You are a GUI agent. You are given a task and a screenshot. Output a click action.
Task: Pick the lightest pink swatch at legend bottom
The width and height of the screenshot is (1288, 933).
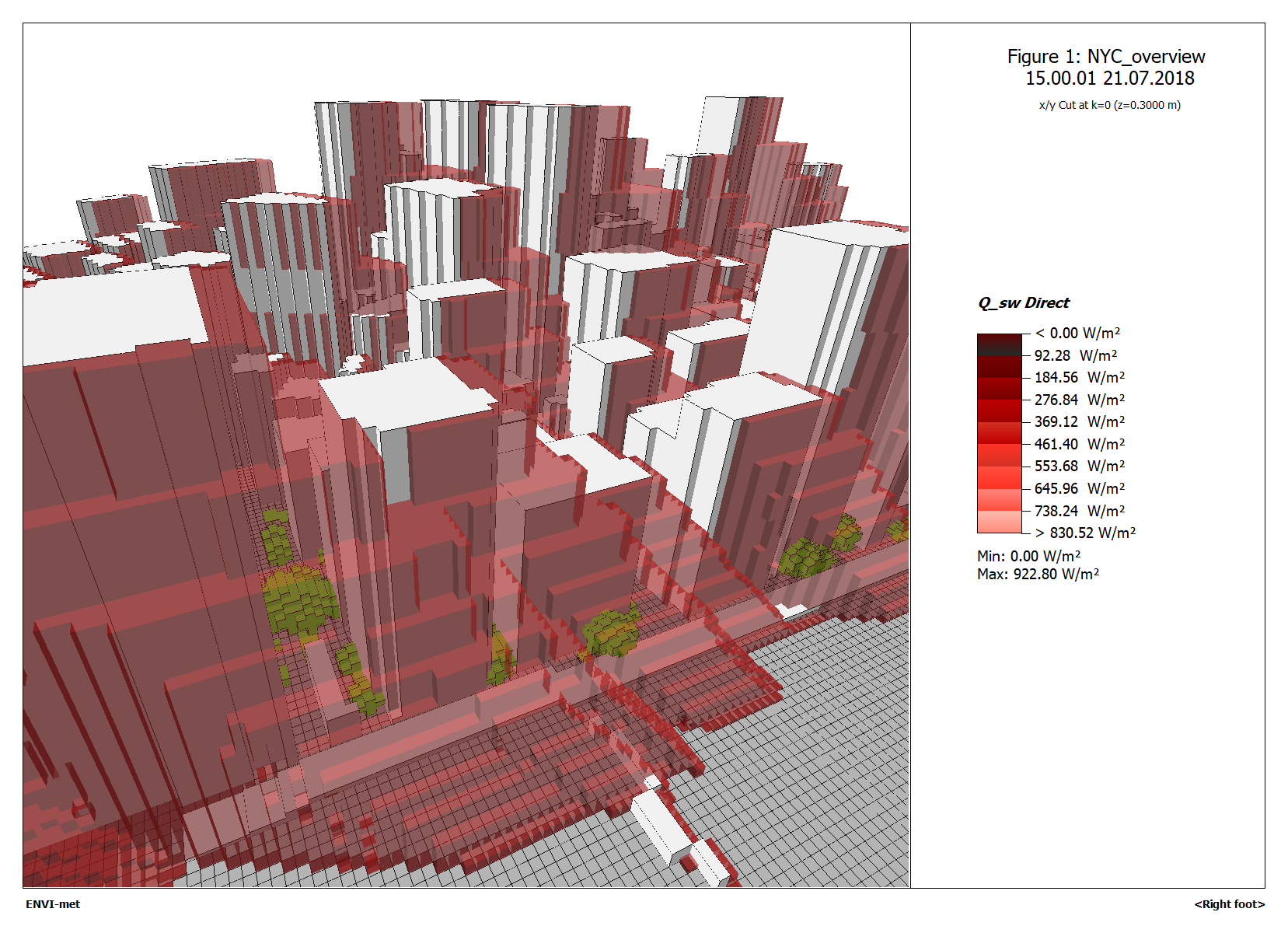pyautogui.click(x=999, y=522)
